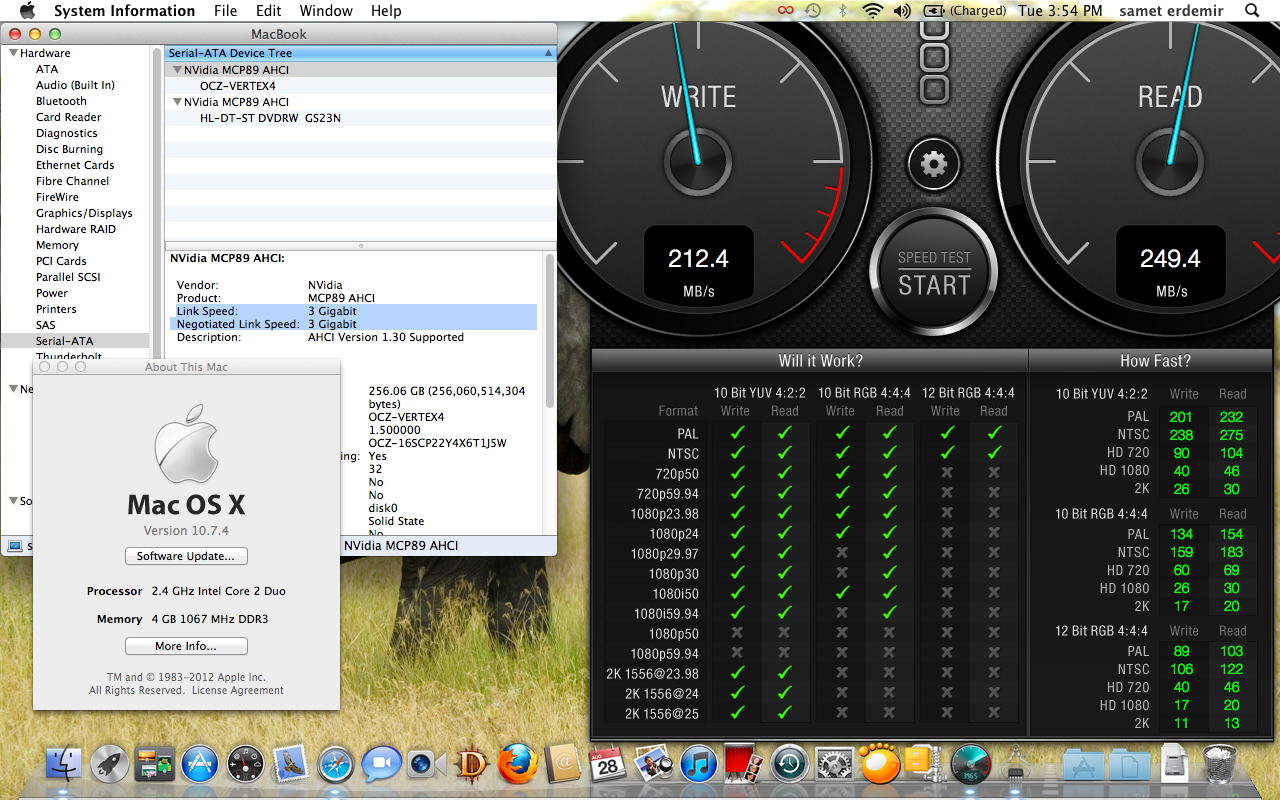Select Disc Burning sidebar item

(x=69, y=149)
